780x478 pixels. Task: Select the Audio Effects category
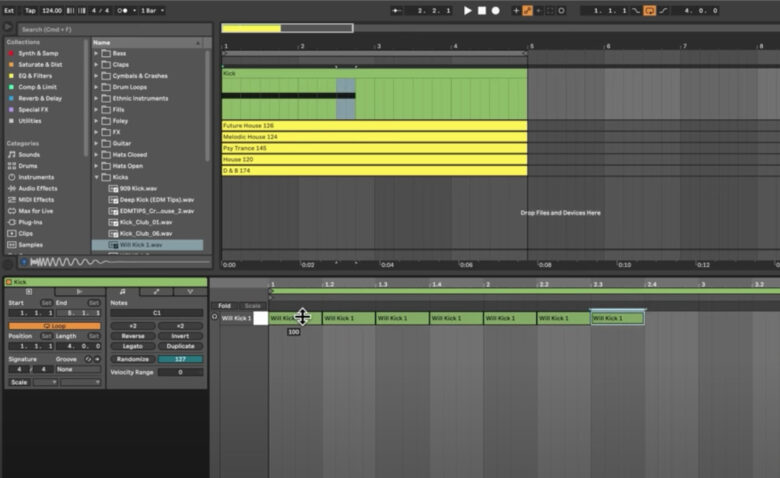coord(36,188)
